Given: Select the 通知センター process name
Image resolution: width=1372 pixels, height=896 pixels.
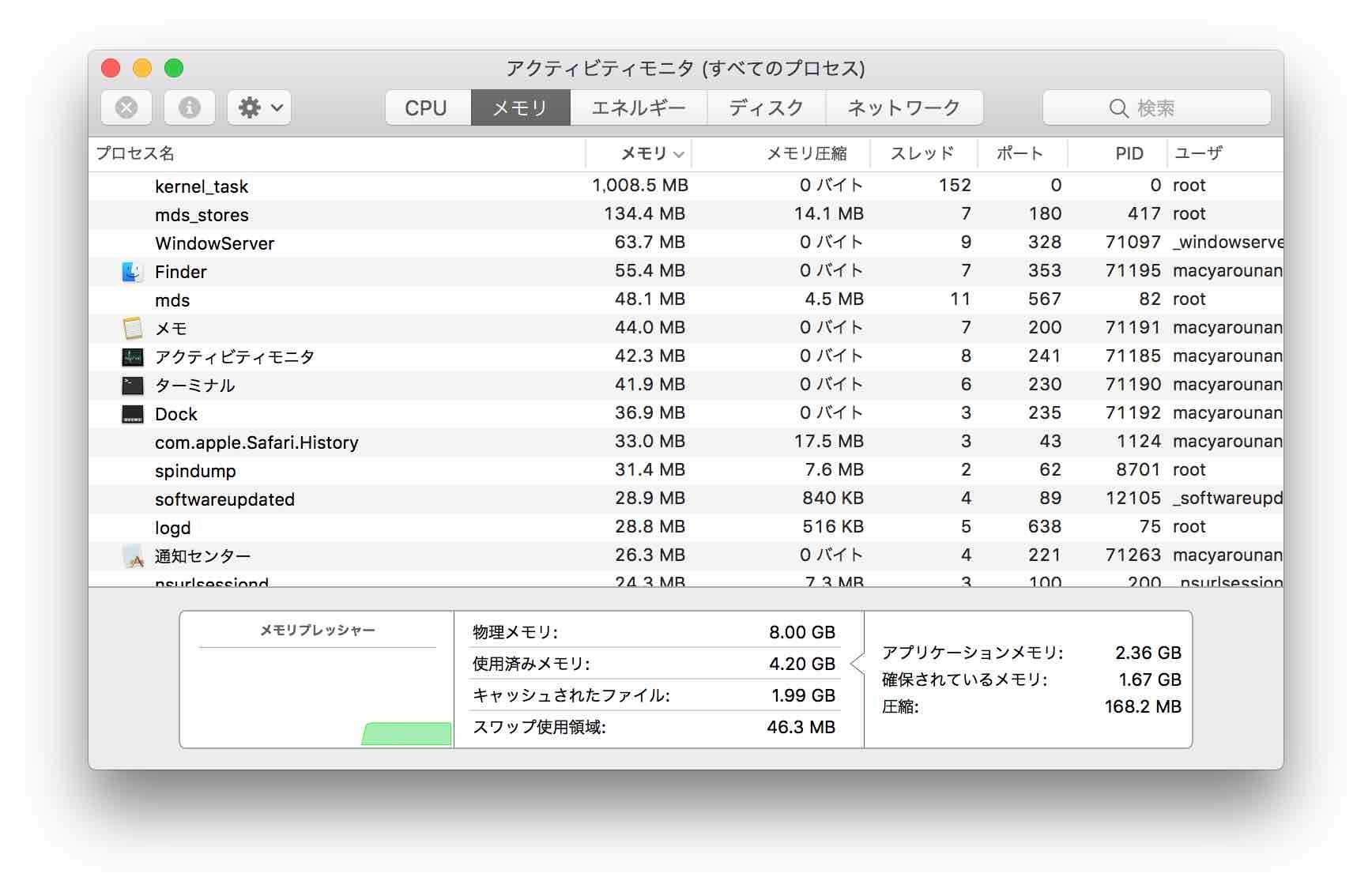Looking at the screenshot, I should point(203,556).
